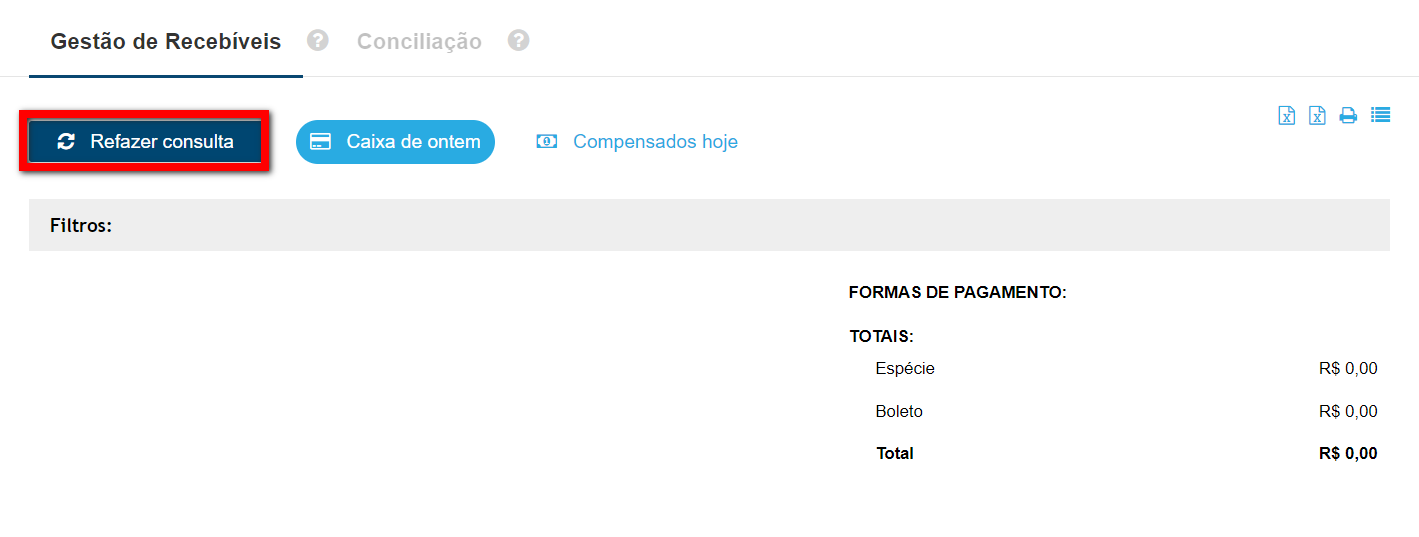Click the first Excel export icon
This screenshot has height=537, width=1419.
tap(1287, 115)
